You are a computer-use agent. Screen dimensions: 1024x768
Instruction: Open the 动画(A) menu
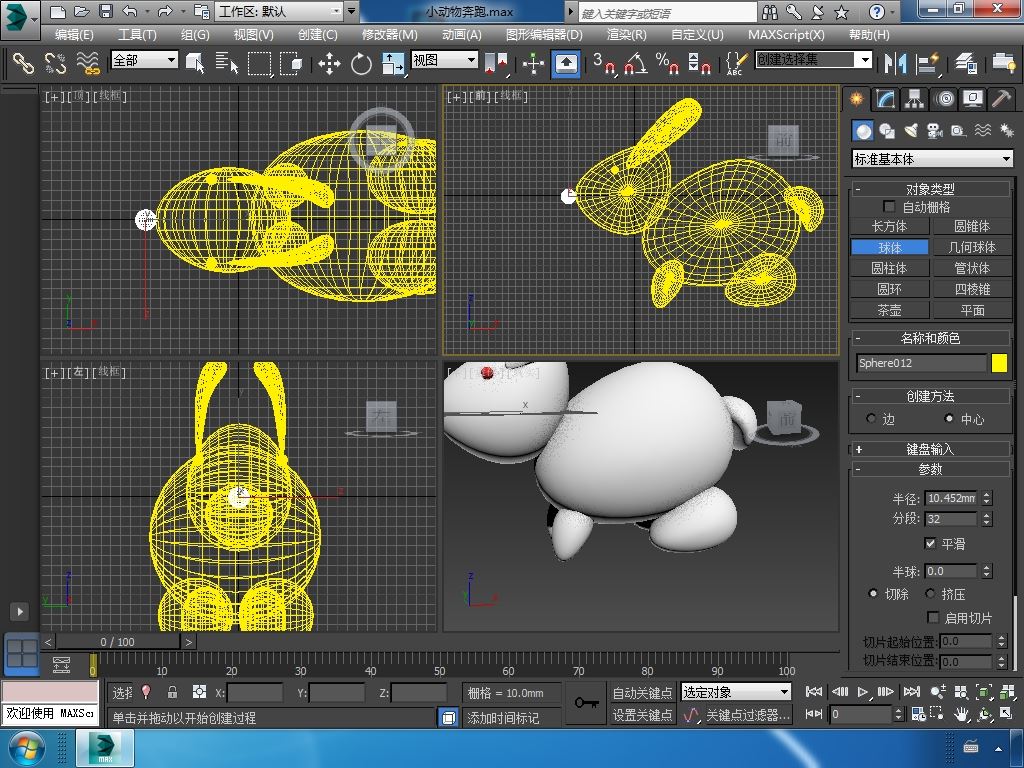462,35
